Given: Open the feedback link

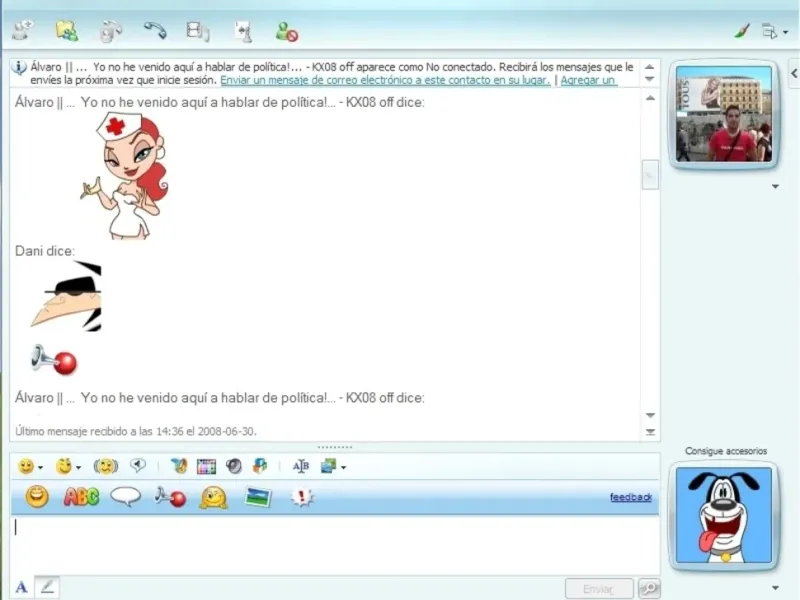Looking at the screenshot, I should (631, 497).
